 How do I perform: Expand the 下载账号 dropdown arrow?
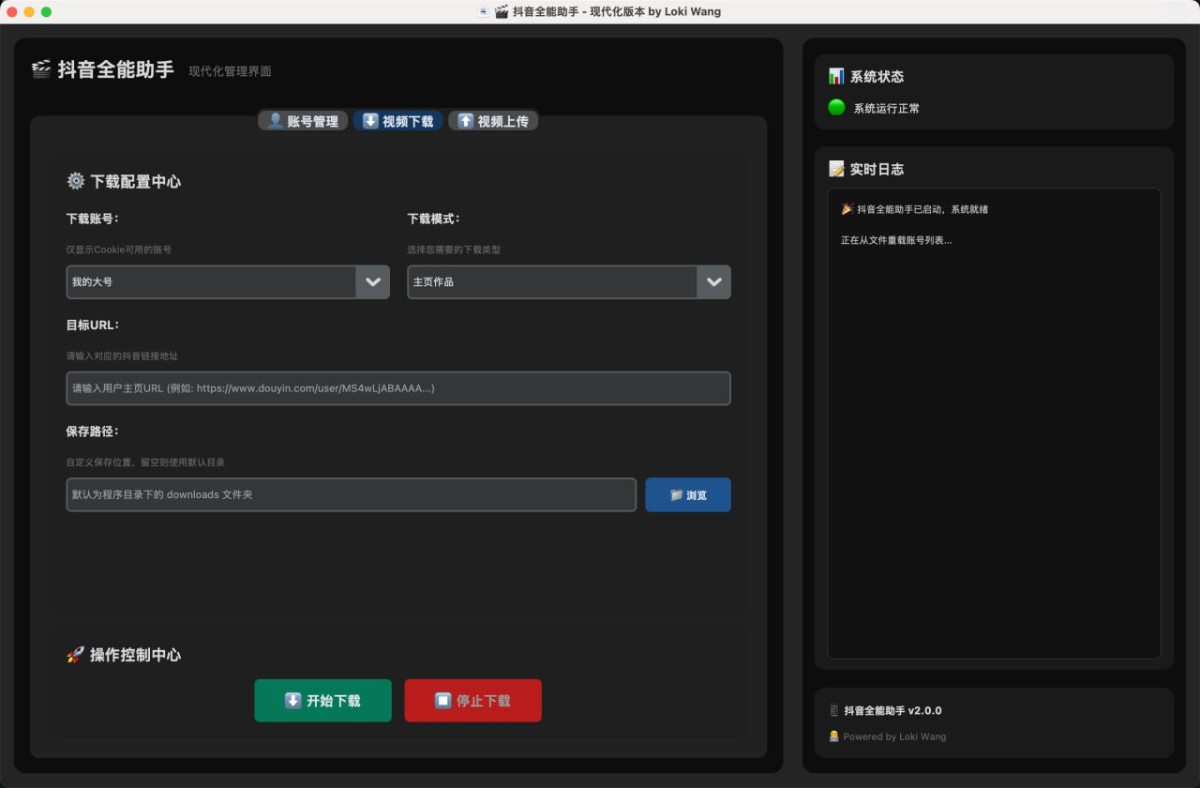pos(373,282)
